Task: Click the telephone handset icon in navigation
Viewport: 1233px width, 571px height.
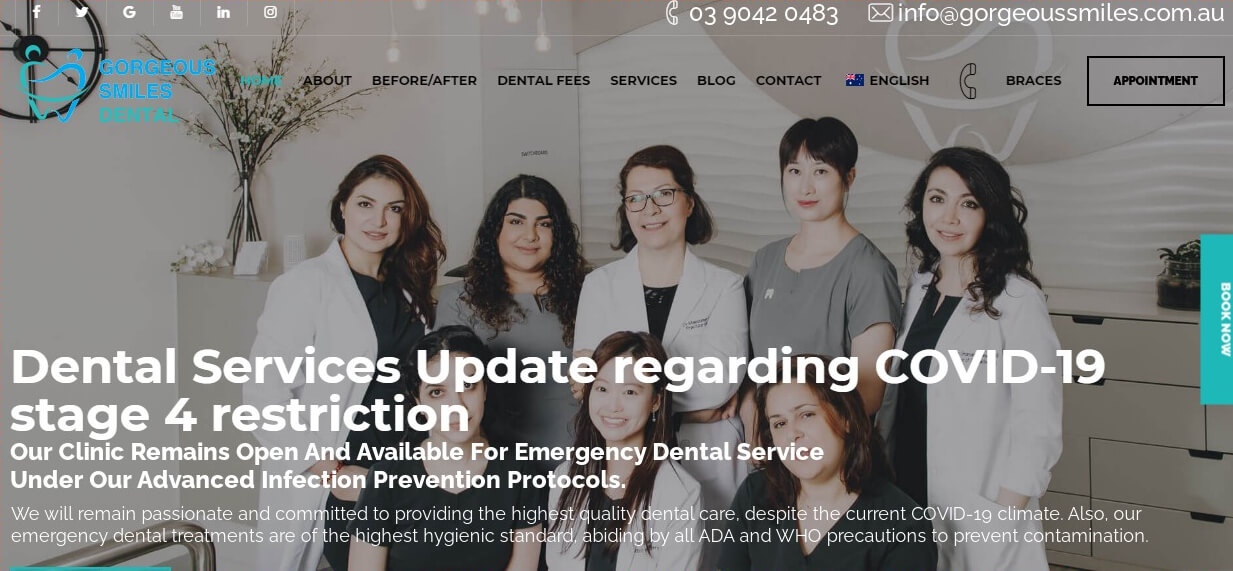Action: (968, 81)
